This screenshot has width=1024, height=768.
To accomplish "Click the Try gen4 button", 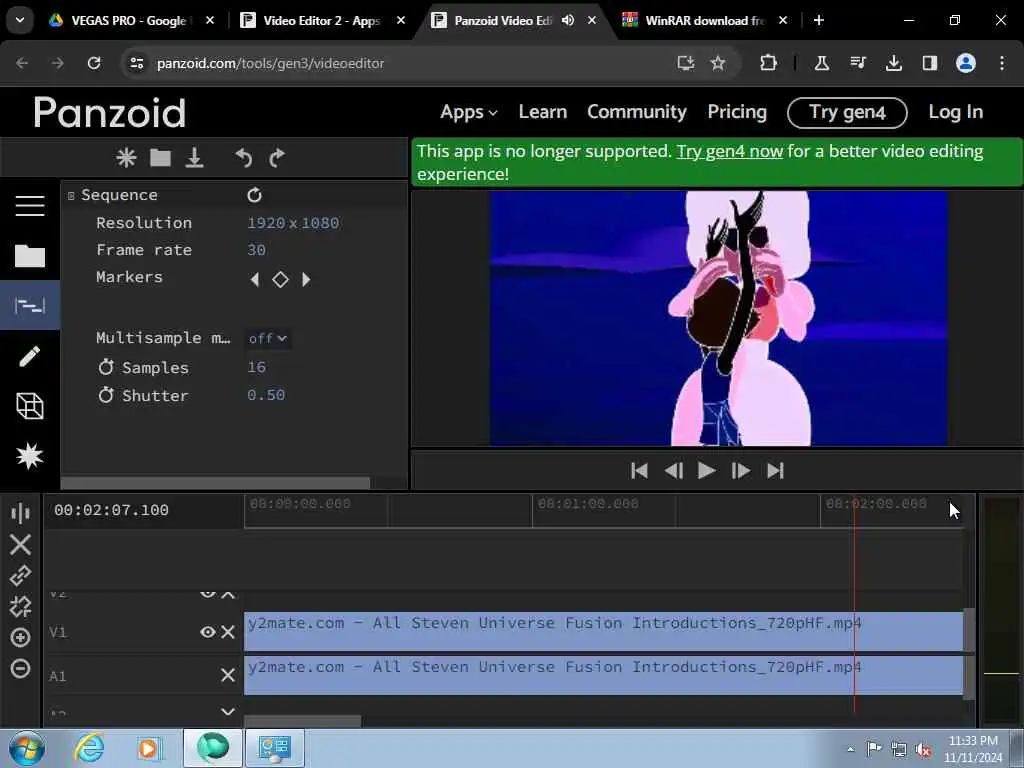I will point(847,112).
